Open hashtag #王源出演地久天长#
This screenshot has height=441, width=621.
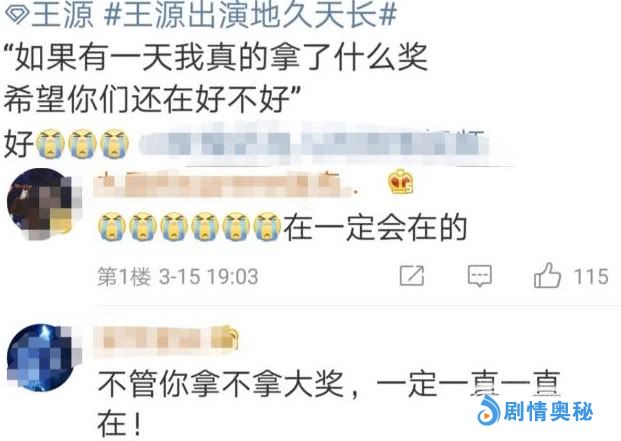click(x=249, y=16)
